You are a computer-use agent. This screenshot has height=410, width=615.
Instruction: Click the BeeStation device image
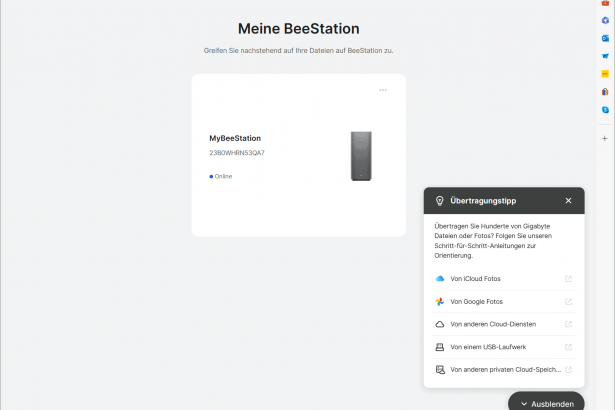(x=361, y=156)
